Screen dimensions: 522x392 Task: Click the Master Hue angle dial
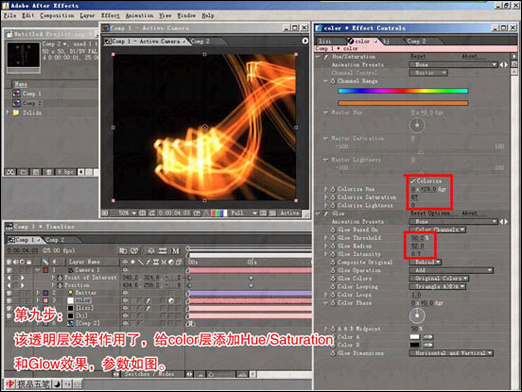pos(417,125)
